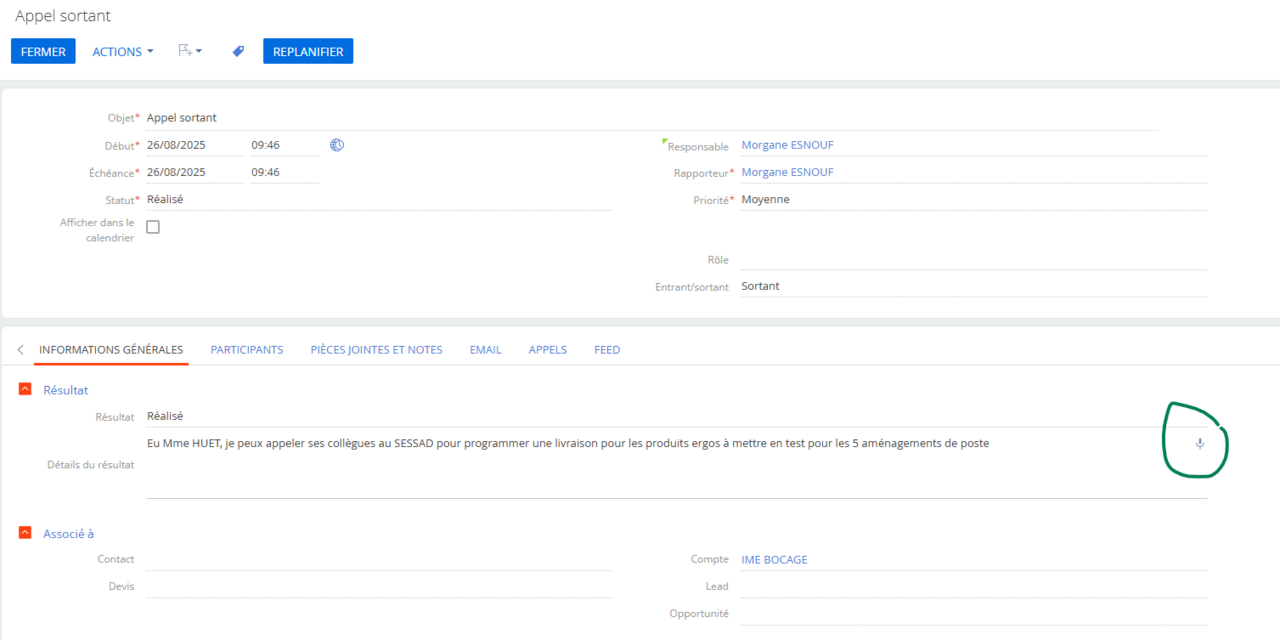Viewport: 1280px width, 640px height.
Task: Click the empty Opportunité field
Action: (974, 613)
